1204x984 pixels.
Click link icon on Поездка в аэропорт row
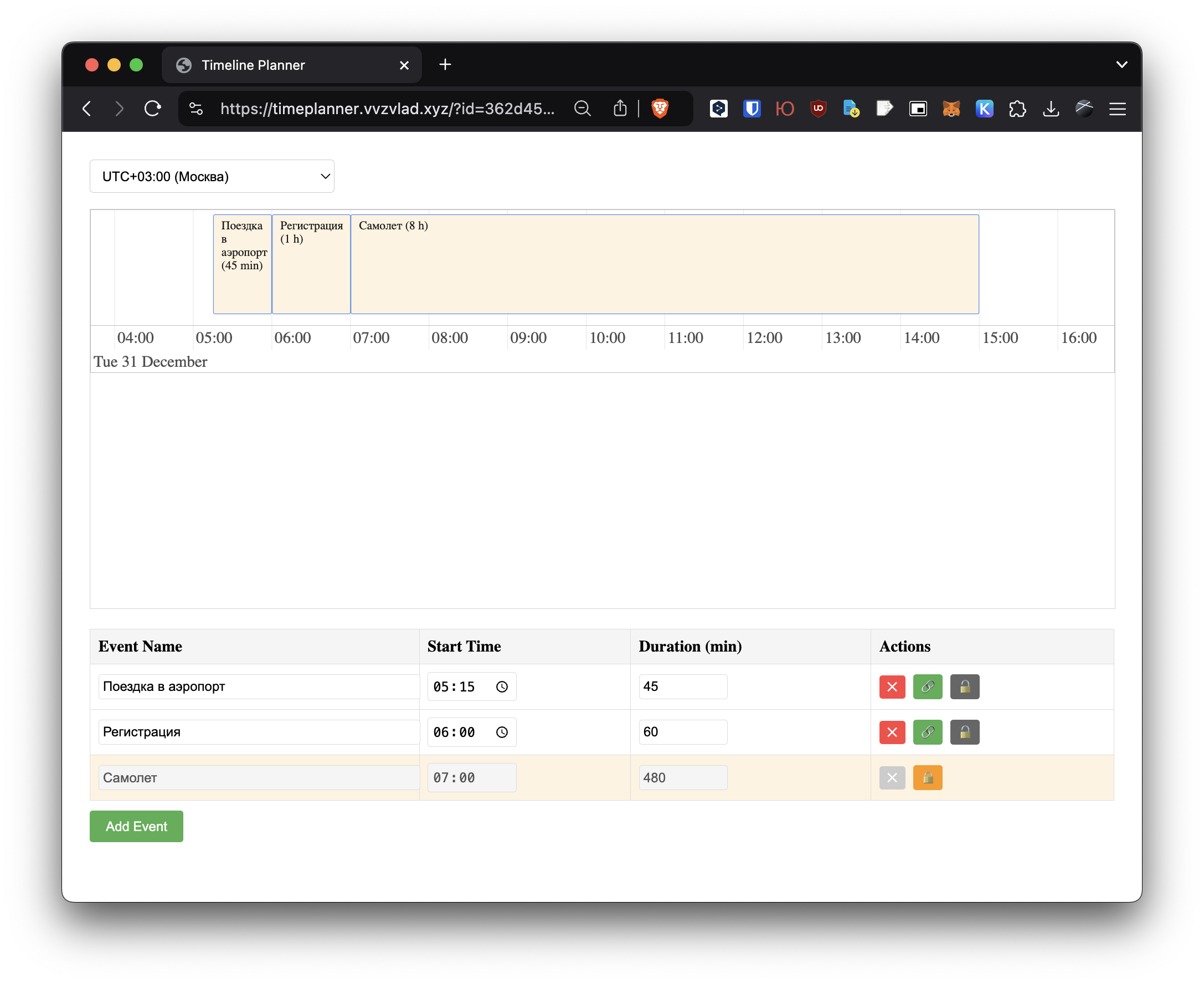[928, 686]
